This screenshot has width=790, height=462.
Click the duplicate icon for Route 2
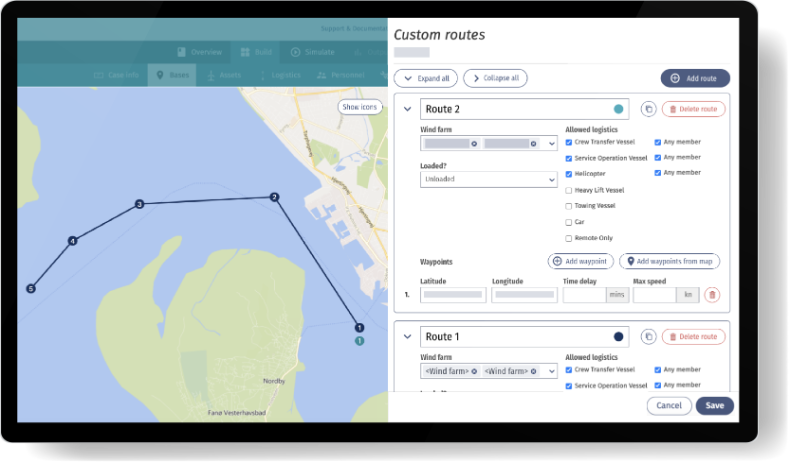(x=648, y=109)
